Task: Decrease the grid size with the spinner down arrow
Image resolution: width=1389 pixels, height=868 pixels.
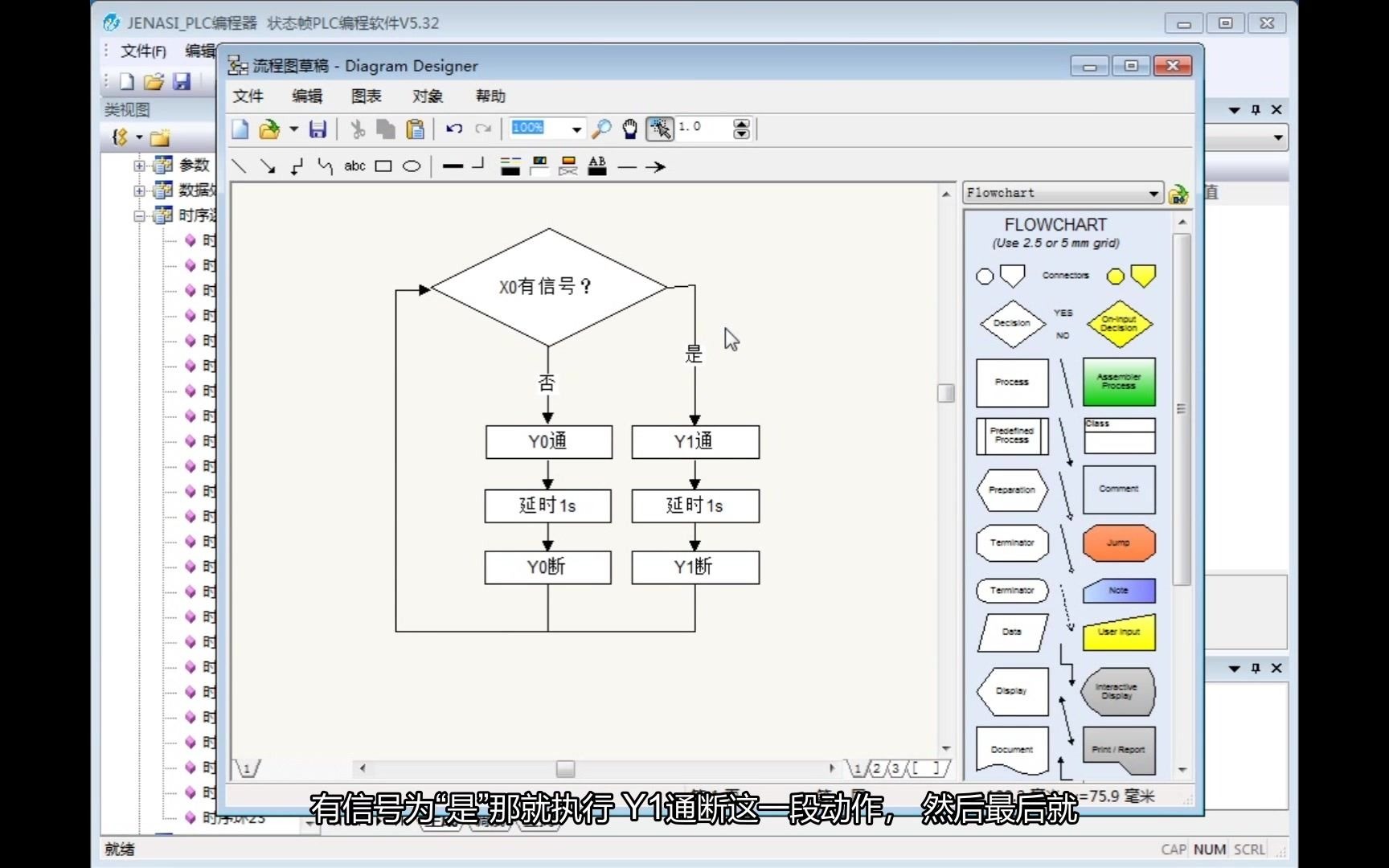Action: pos(742,133)
